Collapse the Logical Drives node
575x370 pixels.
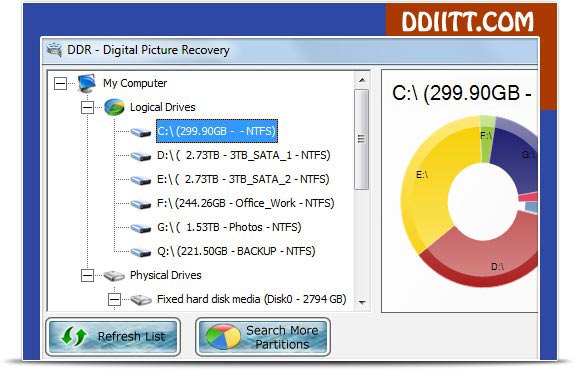pos(87,107)
